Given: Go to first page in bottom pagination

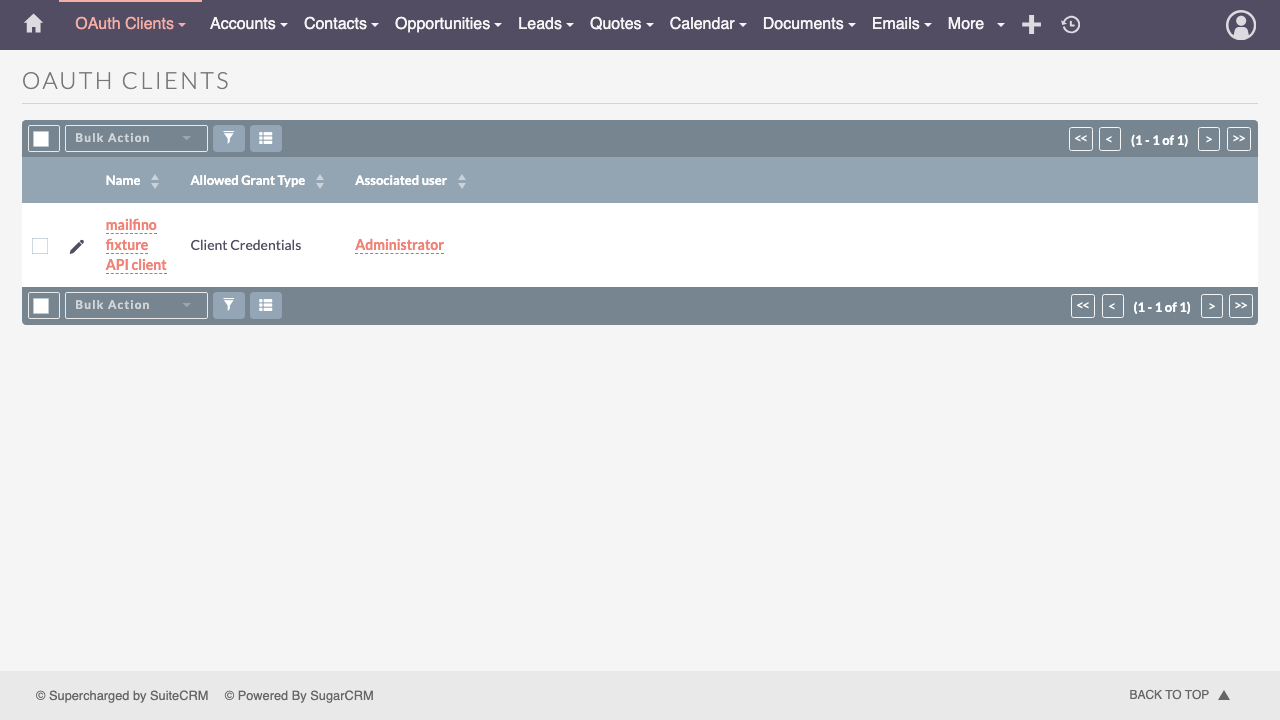Looking at the screenshot, I should 1083,306.
